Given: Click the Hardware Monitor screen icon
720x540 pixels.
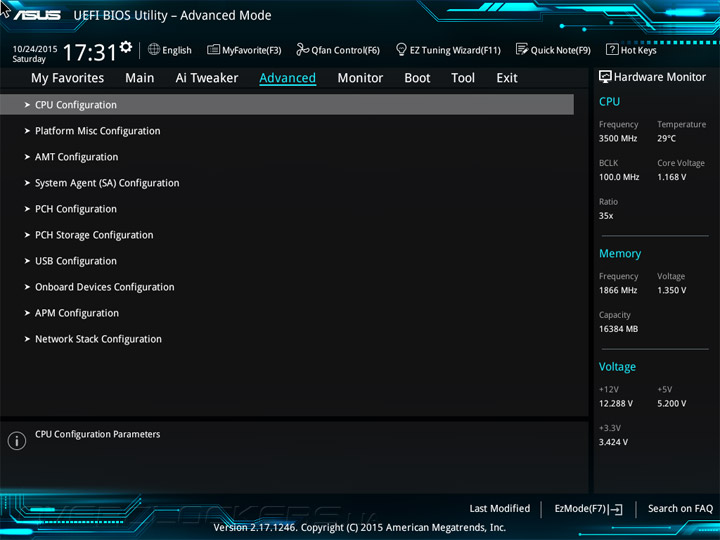Looking at the screenshot, I should [x=605, y=77].
